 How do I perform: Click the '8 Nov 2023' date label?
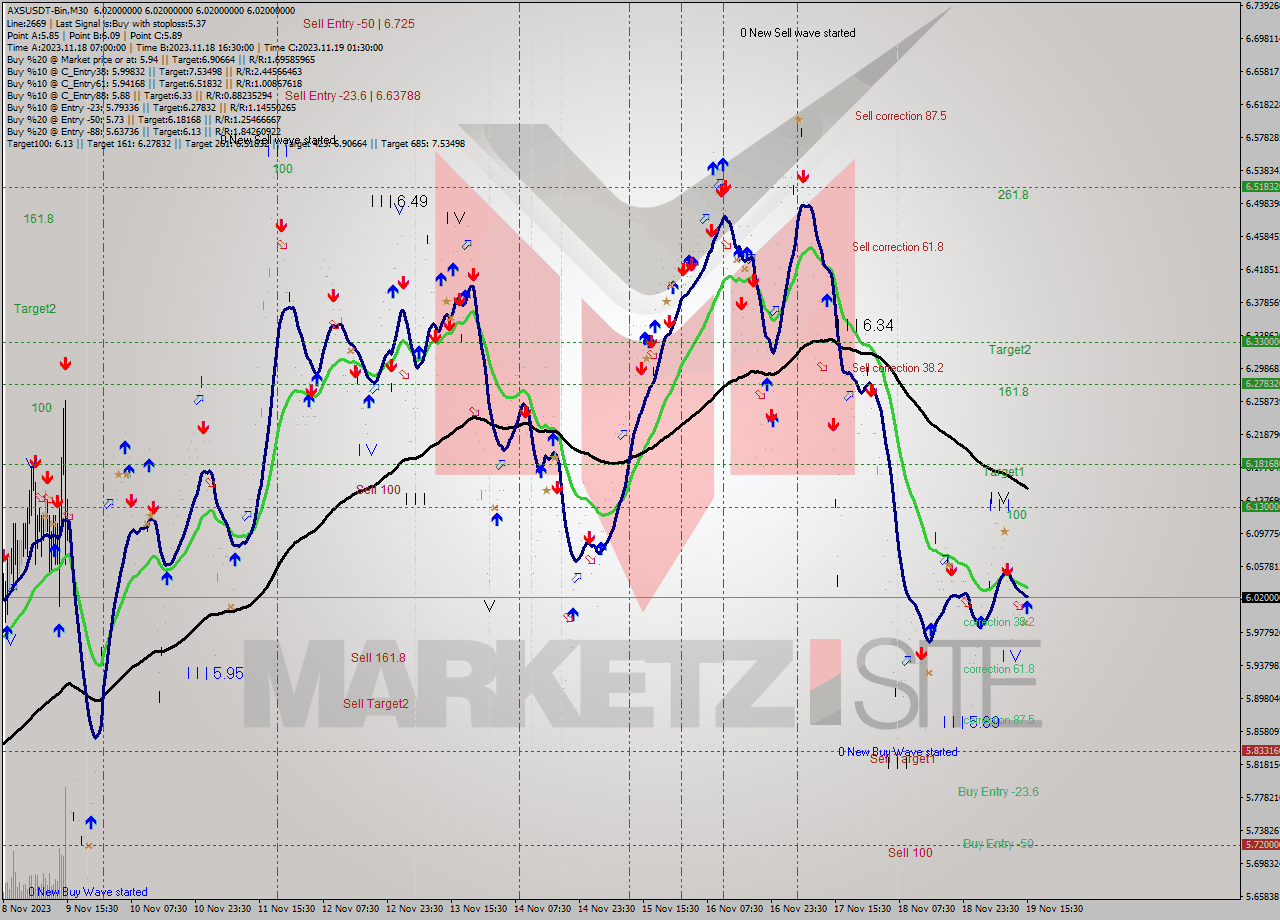27,909
